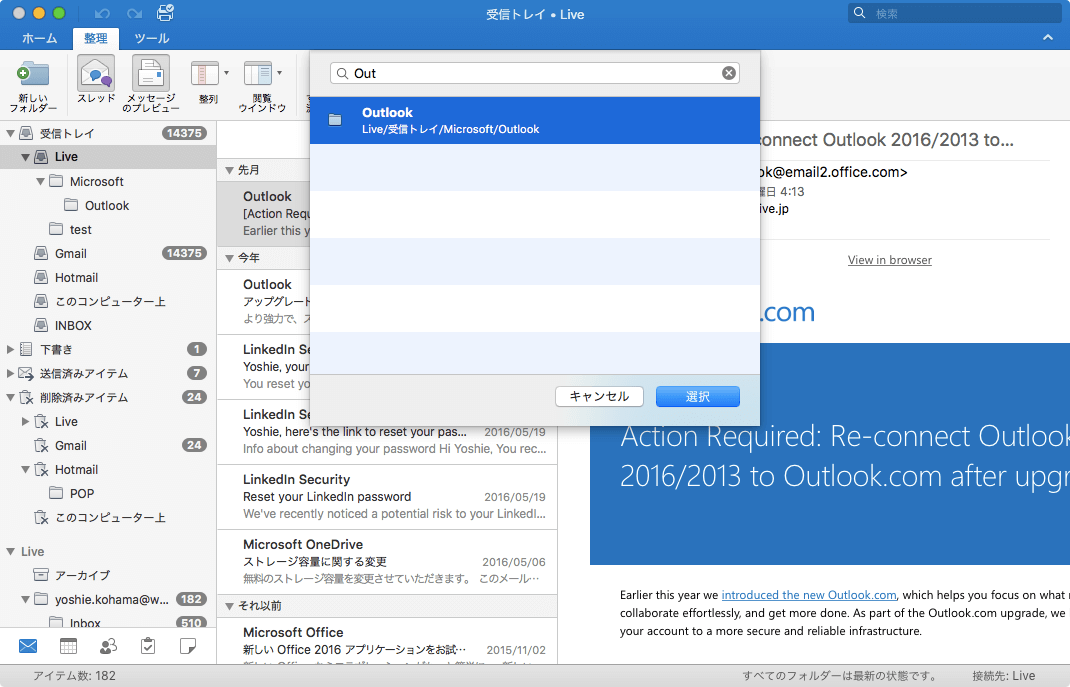Collapse the Live account section header
Image resolution: width=1070 pixels, height=687 pixels.
pos(10,551)
